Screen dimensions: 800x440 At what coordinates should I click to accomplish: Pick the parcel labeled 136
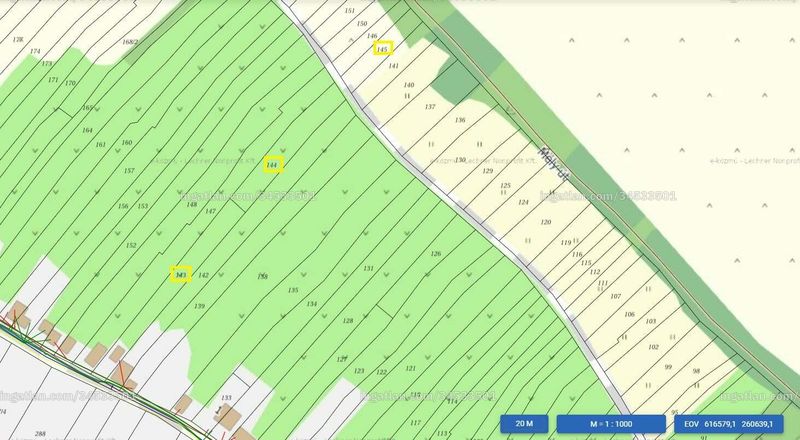point(460,120)
